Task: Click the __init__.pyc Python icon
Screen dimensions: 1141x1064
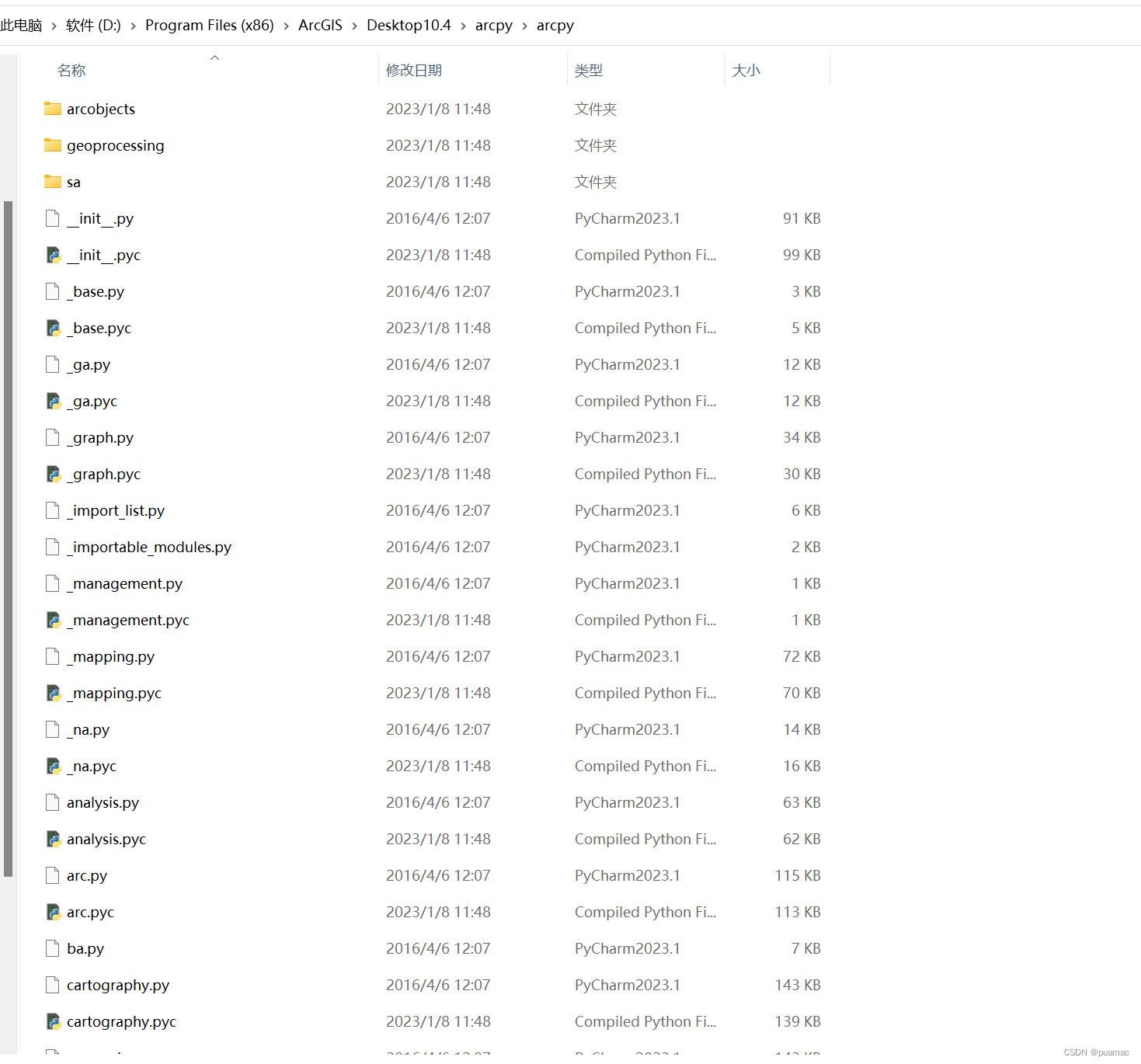Action: coord(53,255)
